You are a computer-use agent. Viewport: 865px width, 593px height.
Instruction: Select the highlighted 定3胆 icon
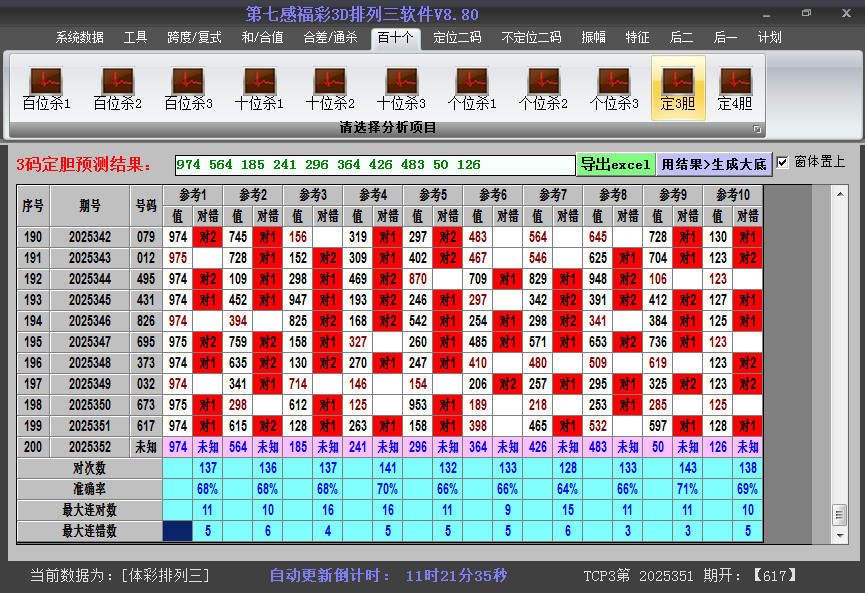(678, 88)
